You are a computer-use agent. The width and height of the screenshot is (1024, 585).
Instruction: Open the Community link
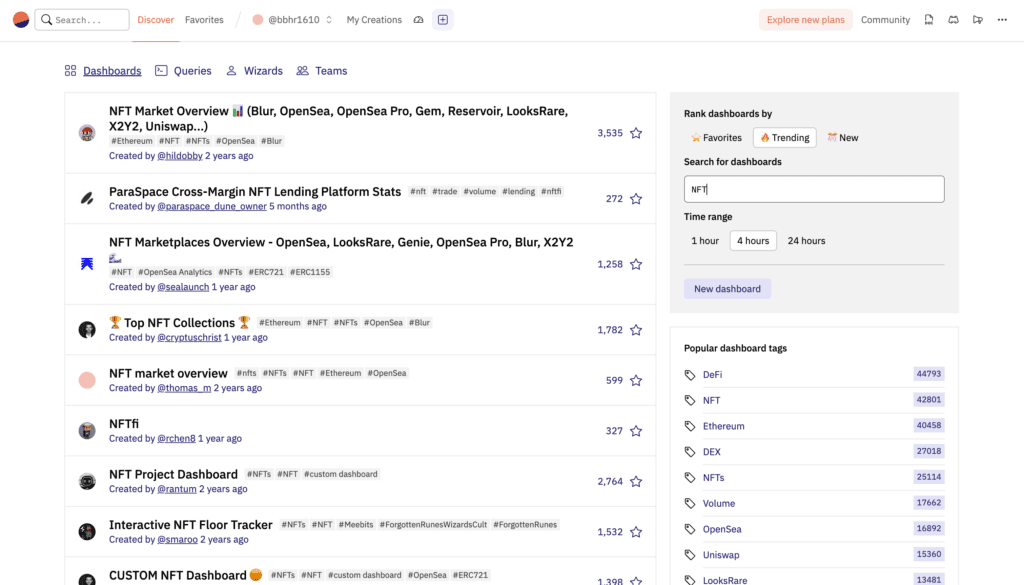885,20
